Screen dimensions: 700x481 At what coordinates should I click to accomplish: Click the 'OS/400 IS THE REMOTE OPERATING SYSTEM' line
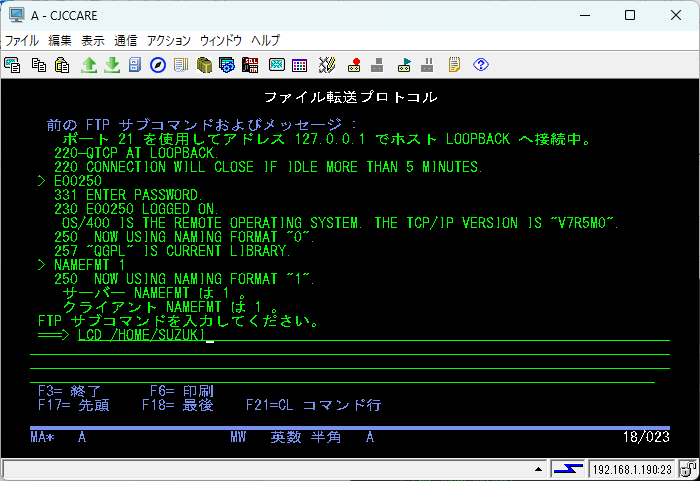tap(341, 223)
